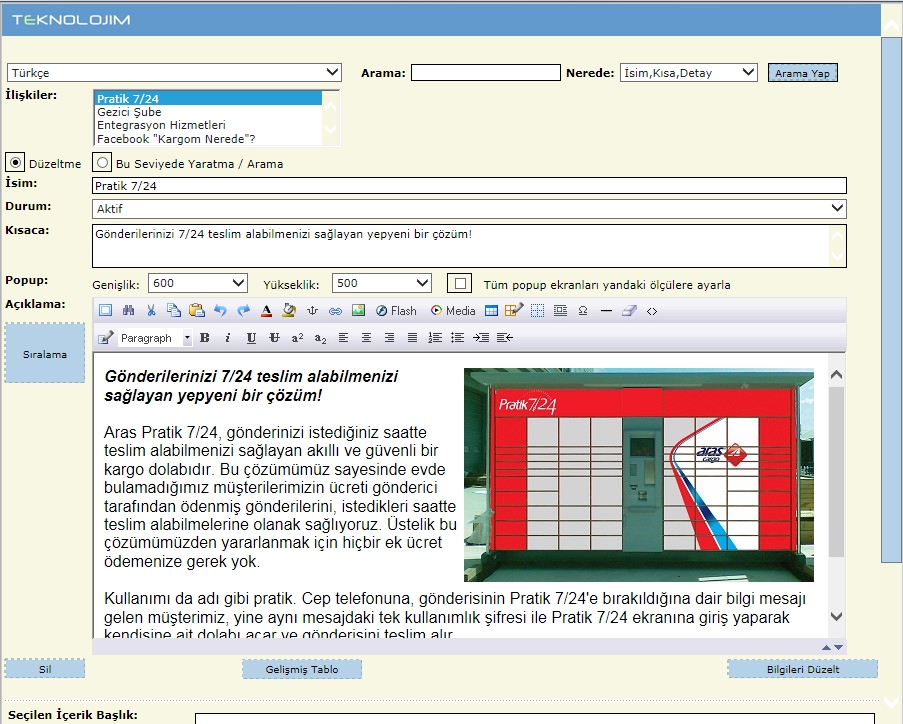Click the Sıralama button

(x=45, y=354)
